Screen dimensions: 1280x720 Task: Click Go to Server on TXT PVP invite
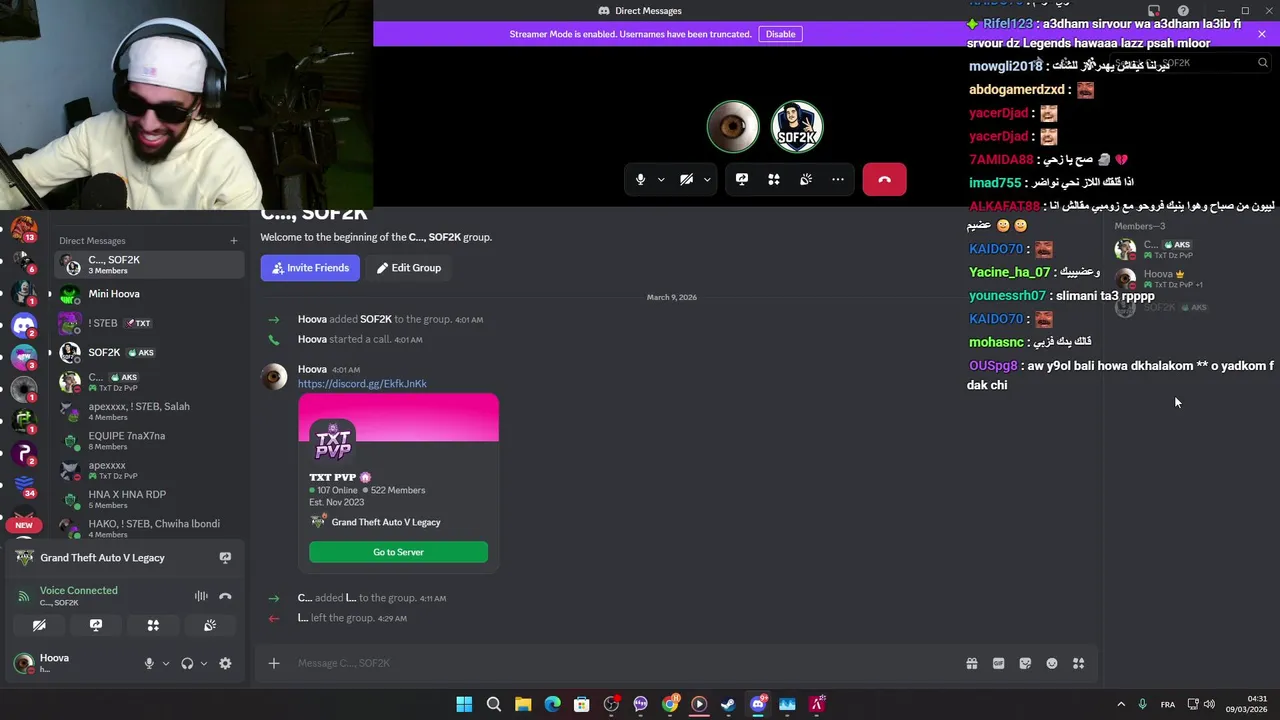point(398,552)
